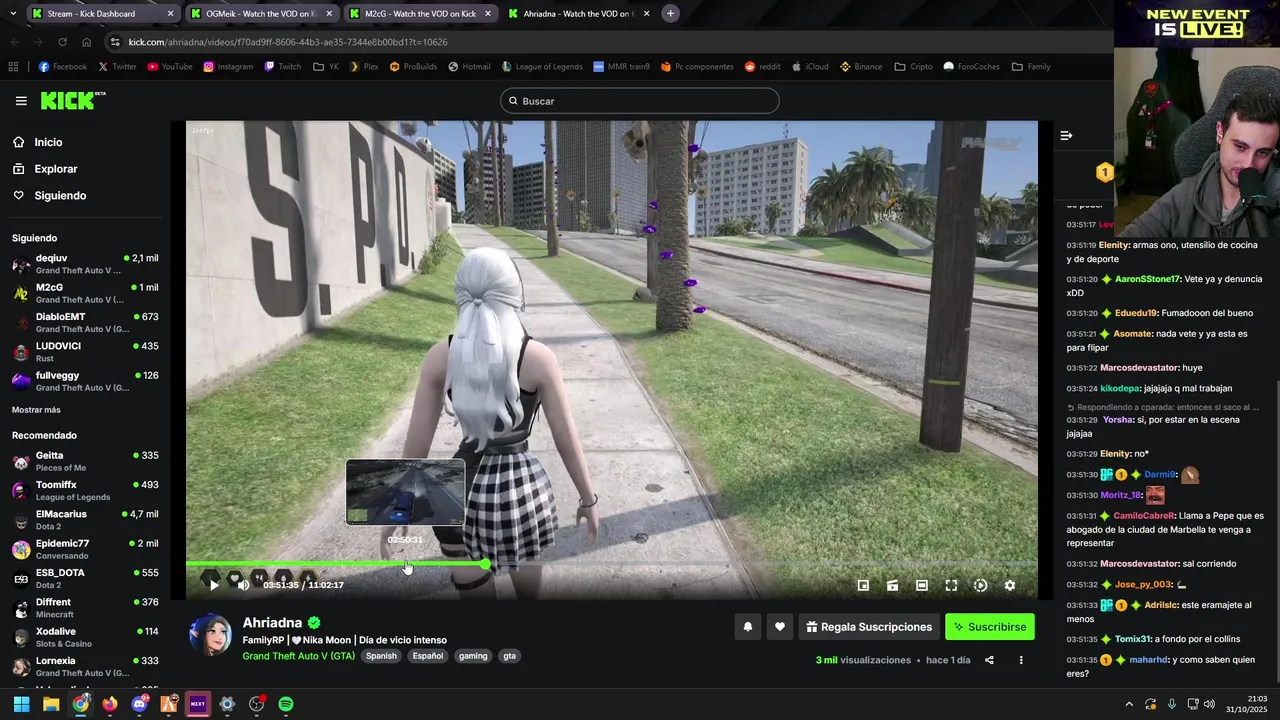Open the Cripto bookmarks folder
Image resolution: width=1280 pixels, height=720 pixels.
(x=913, y=67)
